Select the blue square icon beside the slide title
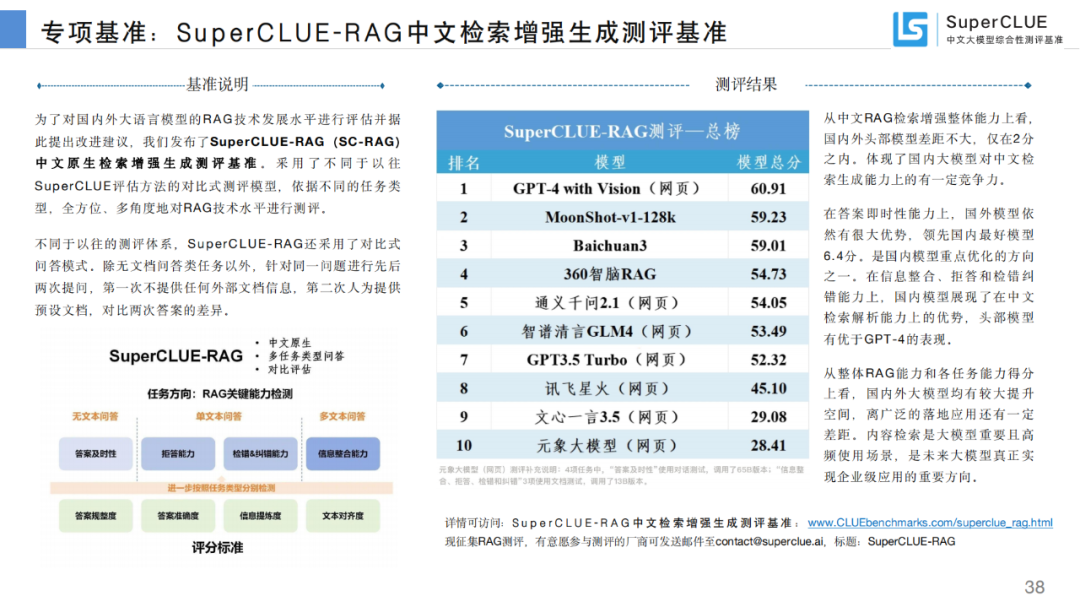 13,28
